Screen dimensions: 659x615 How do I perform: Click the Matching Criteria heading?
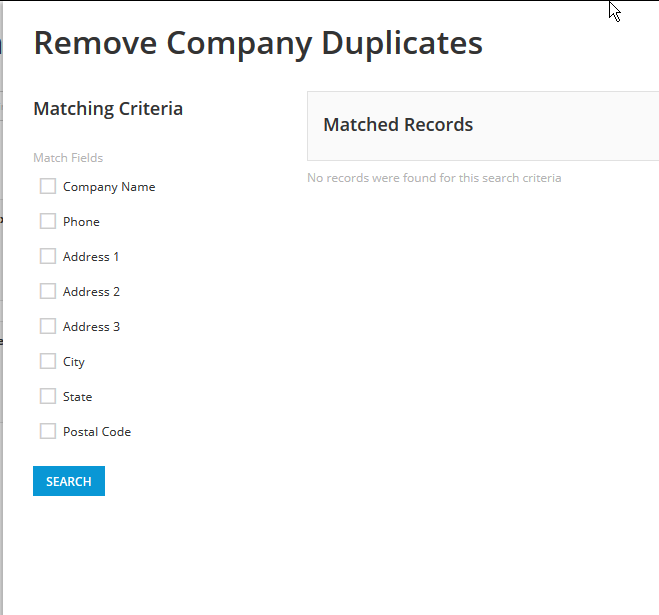pyautogui.click(x=108, y=109)
